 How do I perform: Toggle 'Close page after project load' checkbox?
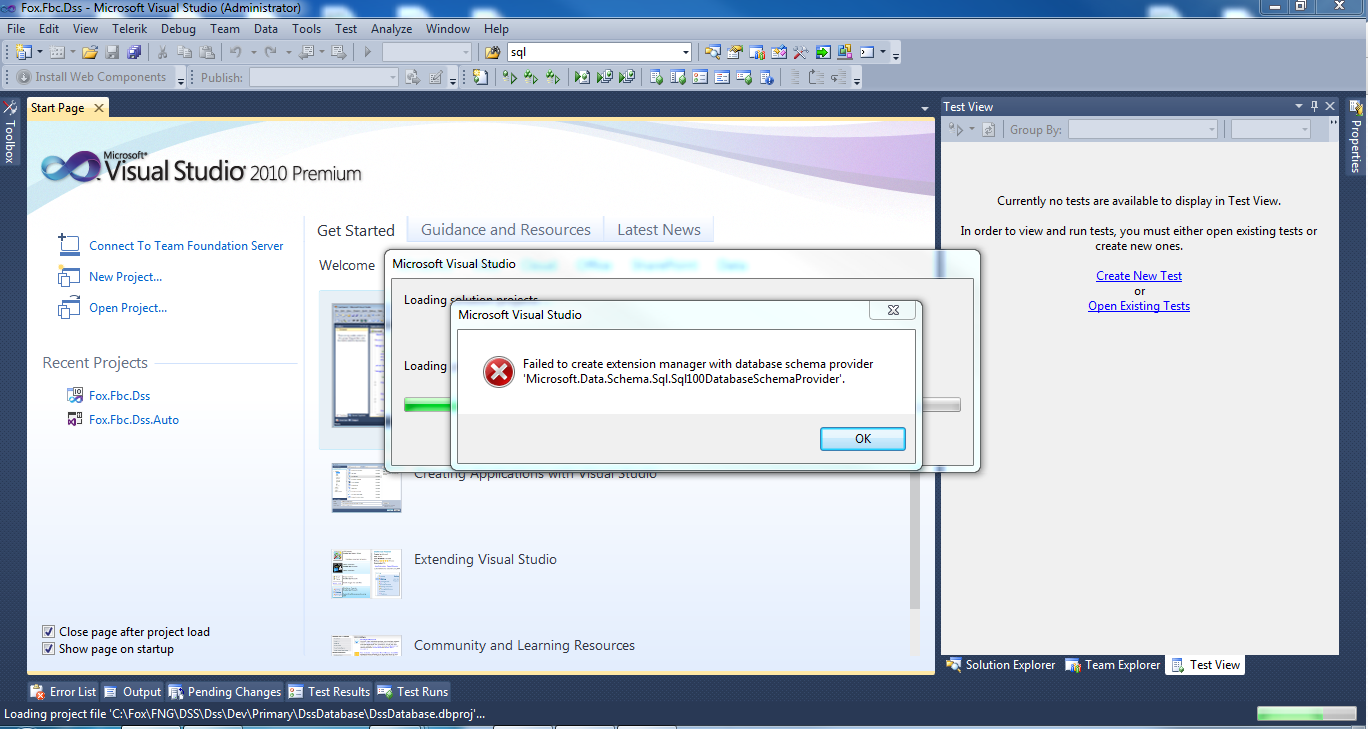pyautogui.click(x=49, y=632)
